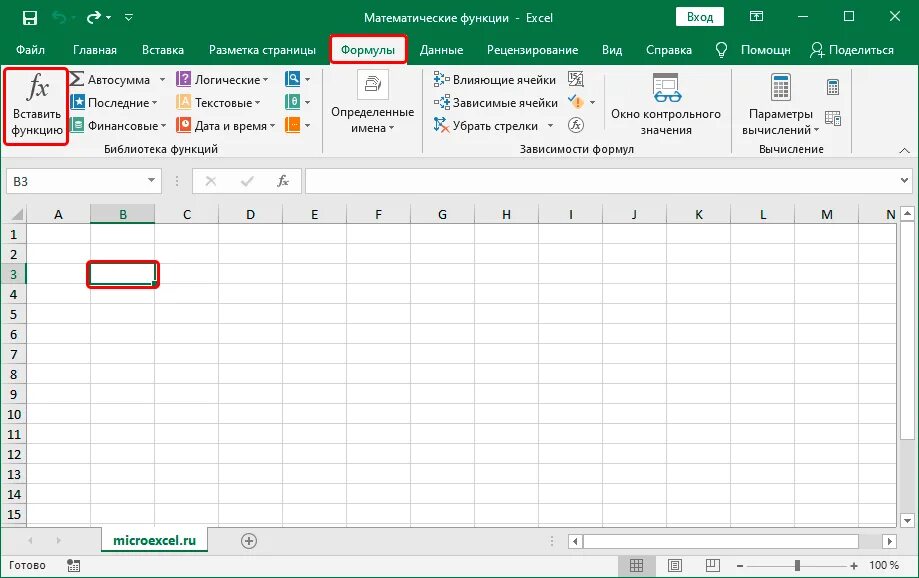Image resolution: width=919 pixels, height=578 pixels.
Task: Open the More Functions icon
Action: point(292,125)
